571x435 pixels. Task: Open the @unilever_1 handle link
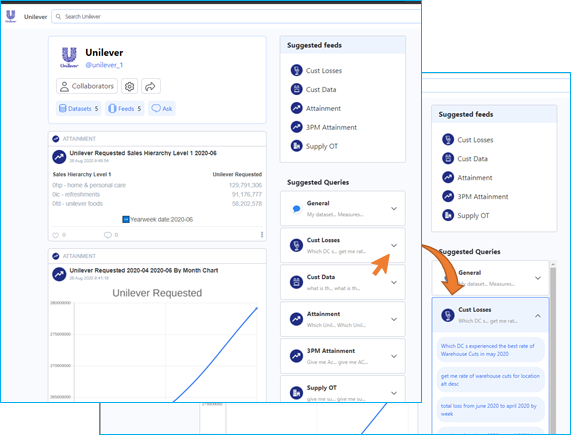[104, 65]
